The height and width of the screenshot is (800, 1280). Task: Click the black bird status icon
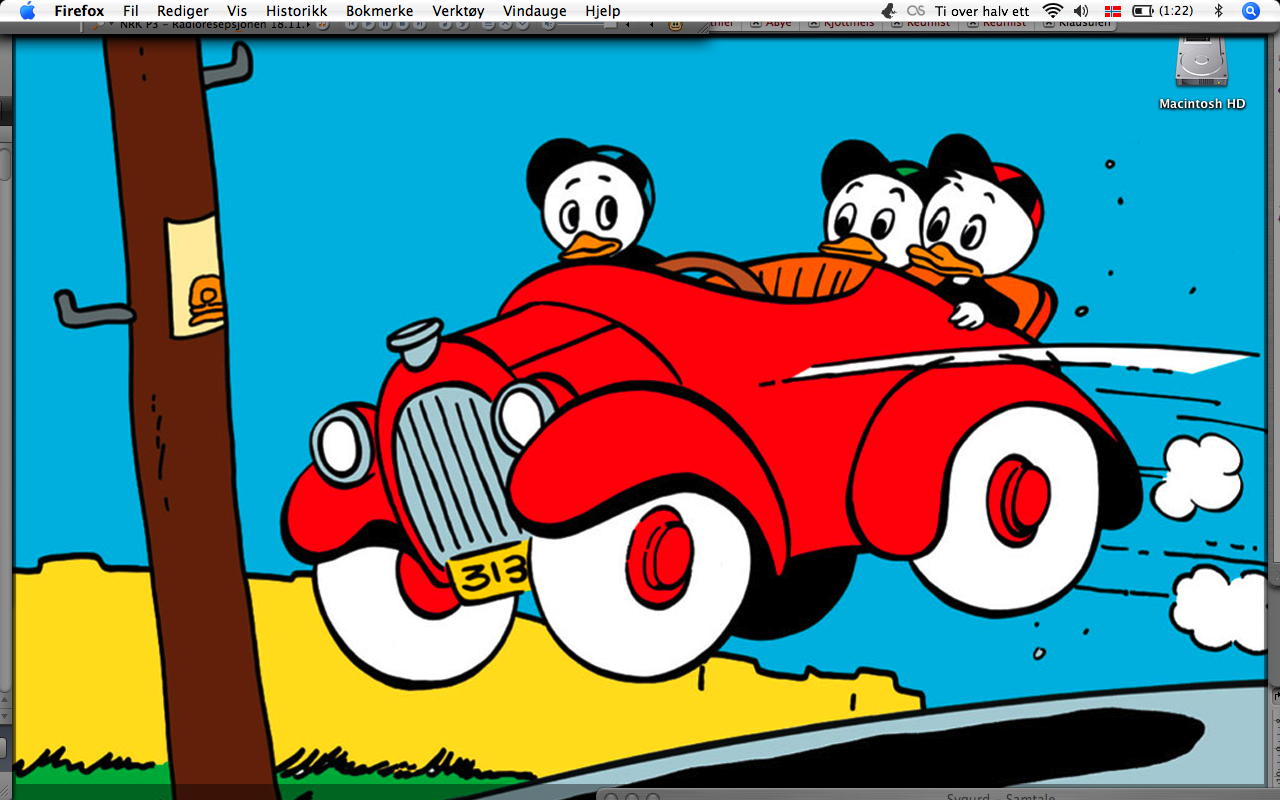pos(887,11)
